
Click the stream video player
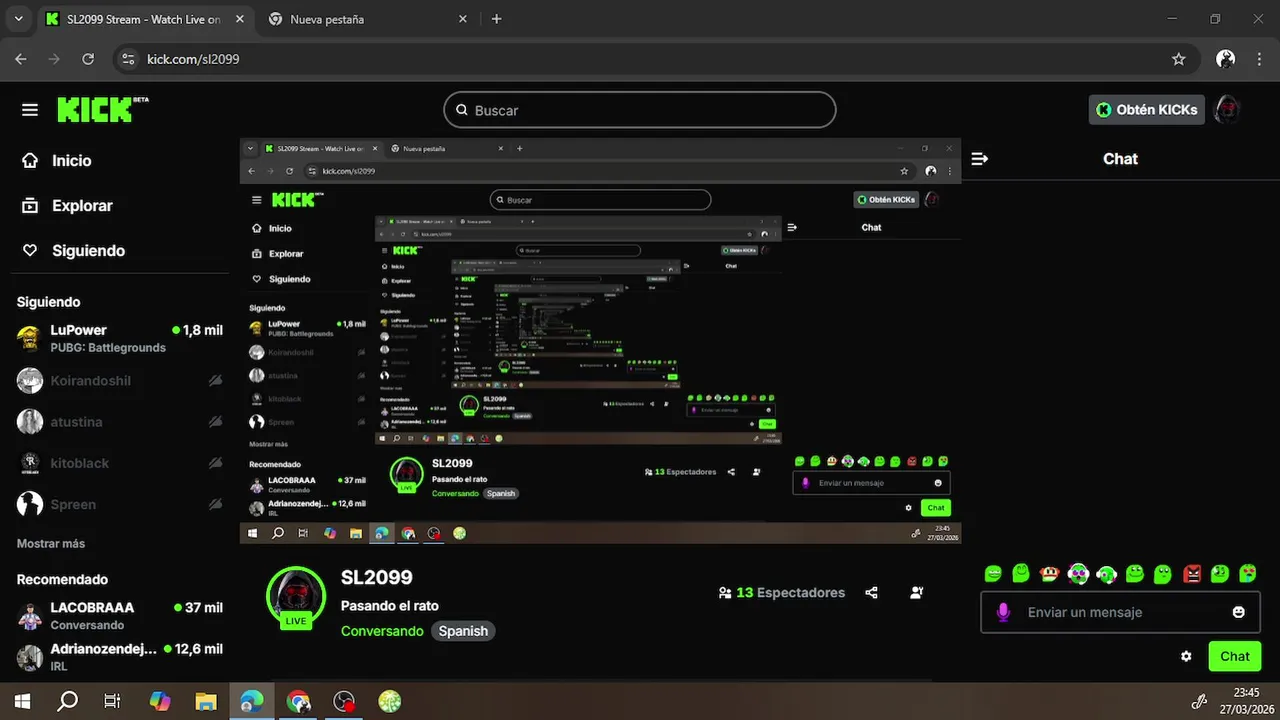point(600,341)
